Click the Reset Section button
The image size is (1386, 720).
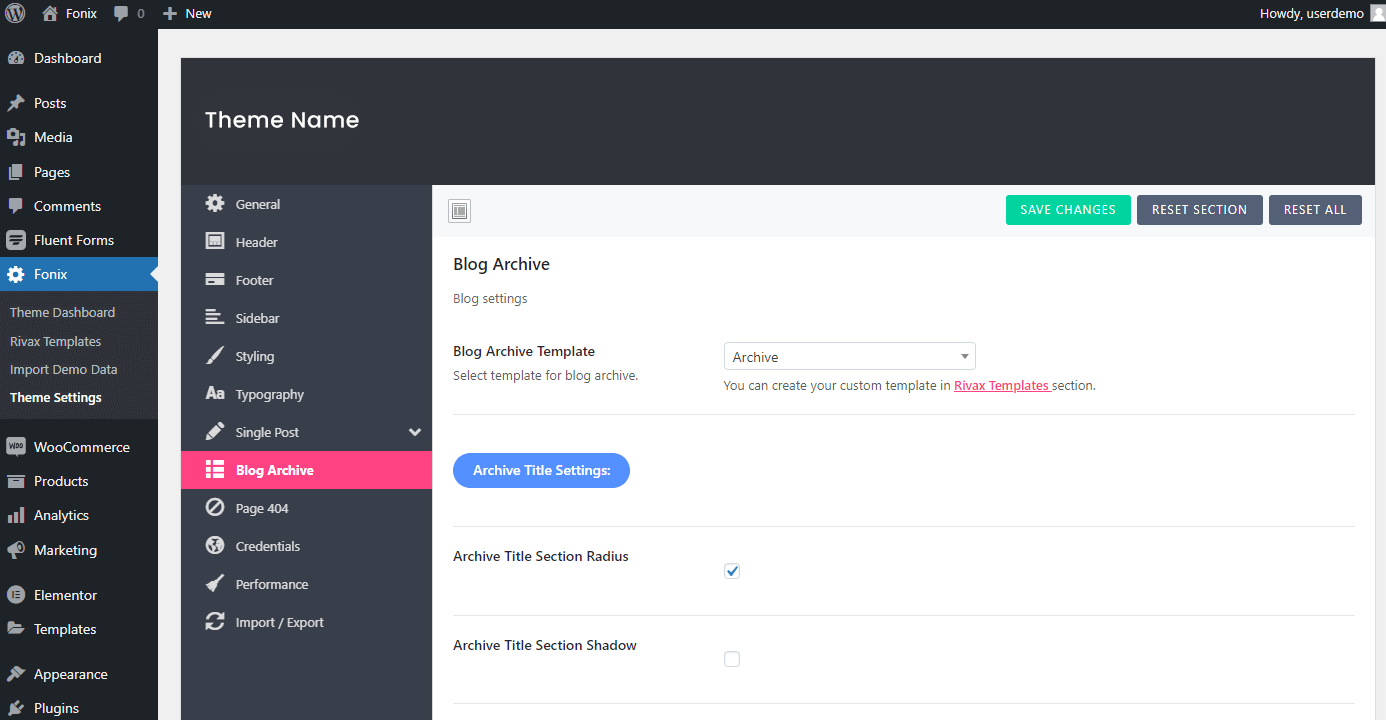click(1200, 210)
